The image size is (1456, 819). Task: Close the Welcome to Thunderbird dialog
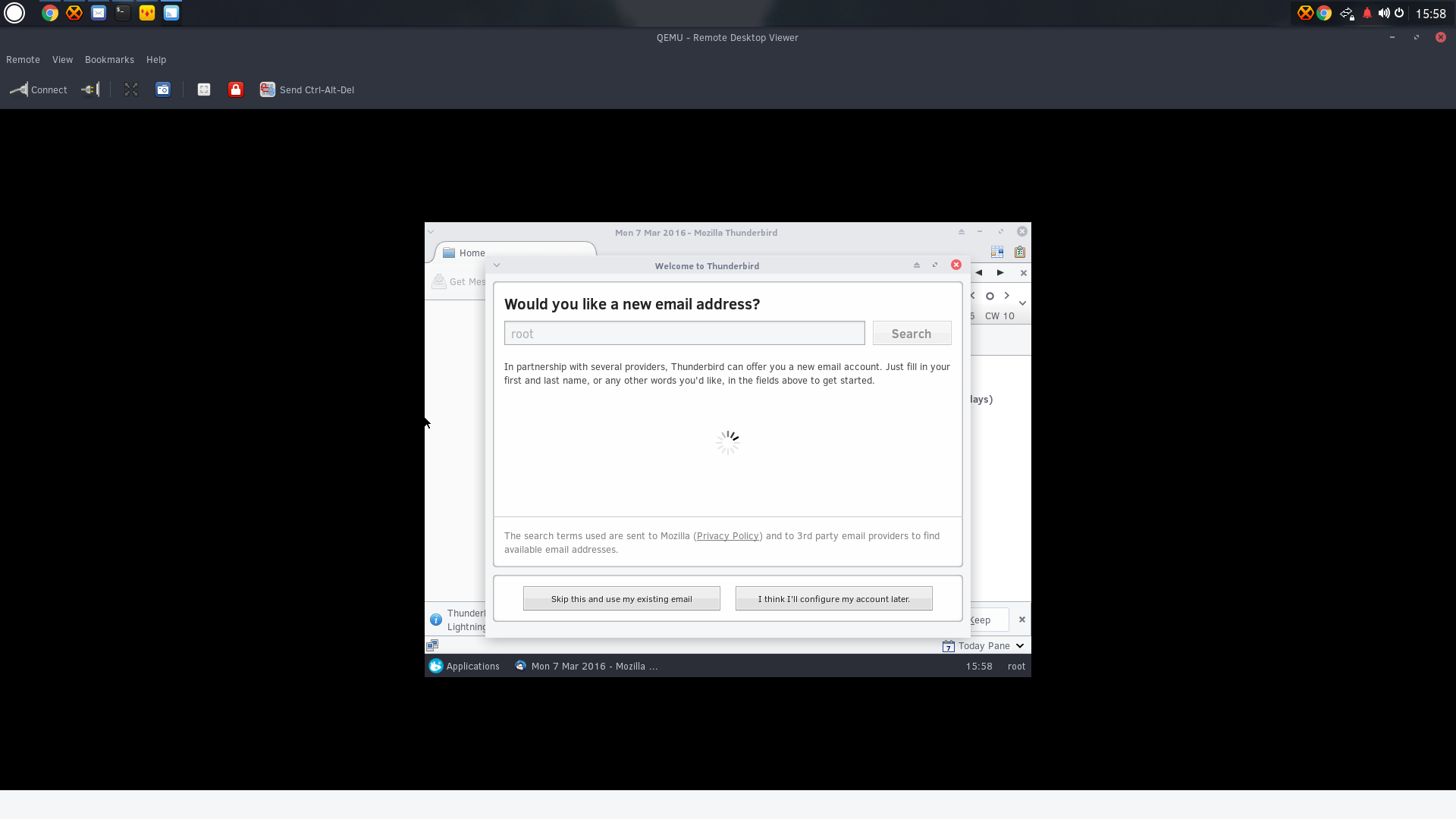point(956,265)
